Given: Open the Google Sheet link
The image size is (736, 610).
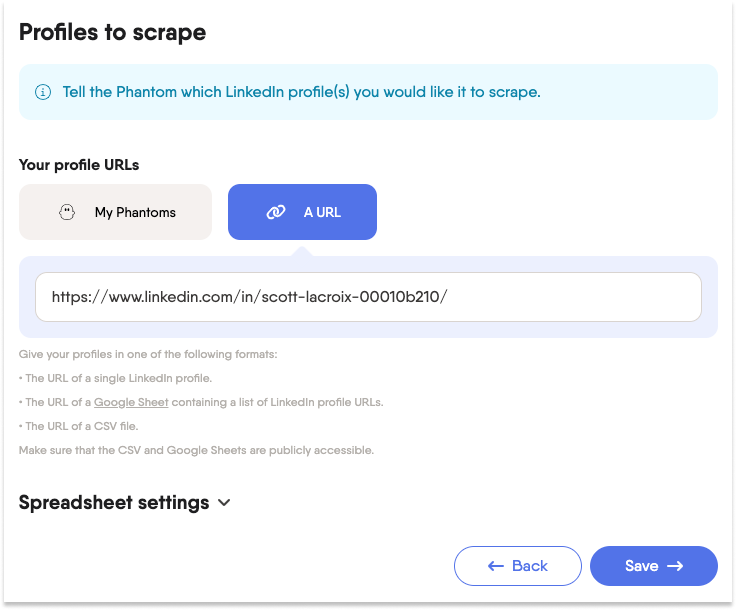Looking at the screenshot, I should click(131, 402).
